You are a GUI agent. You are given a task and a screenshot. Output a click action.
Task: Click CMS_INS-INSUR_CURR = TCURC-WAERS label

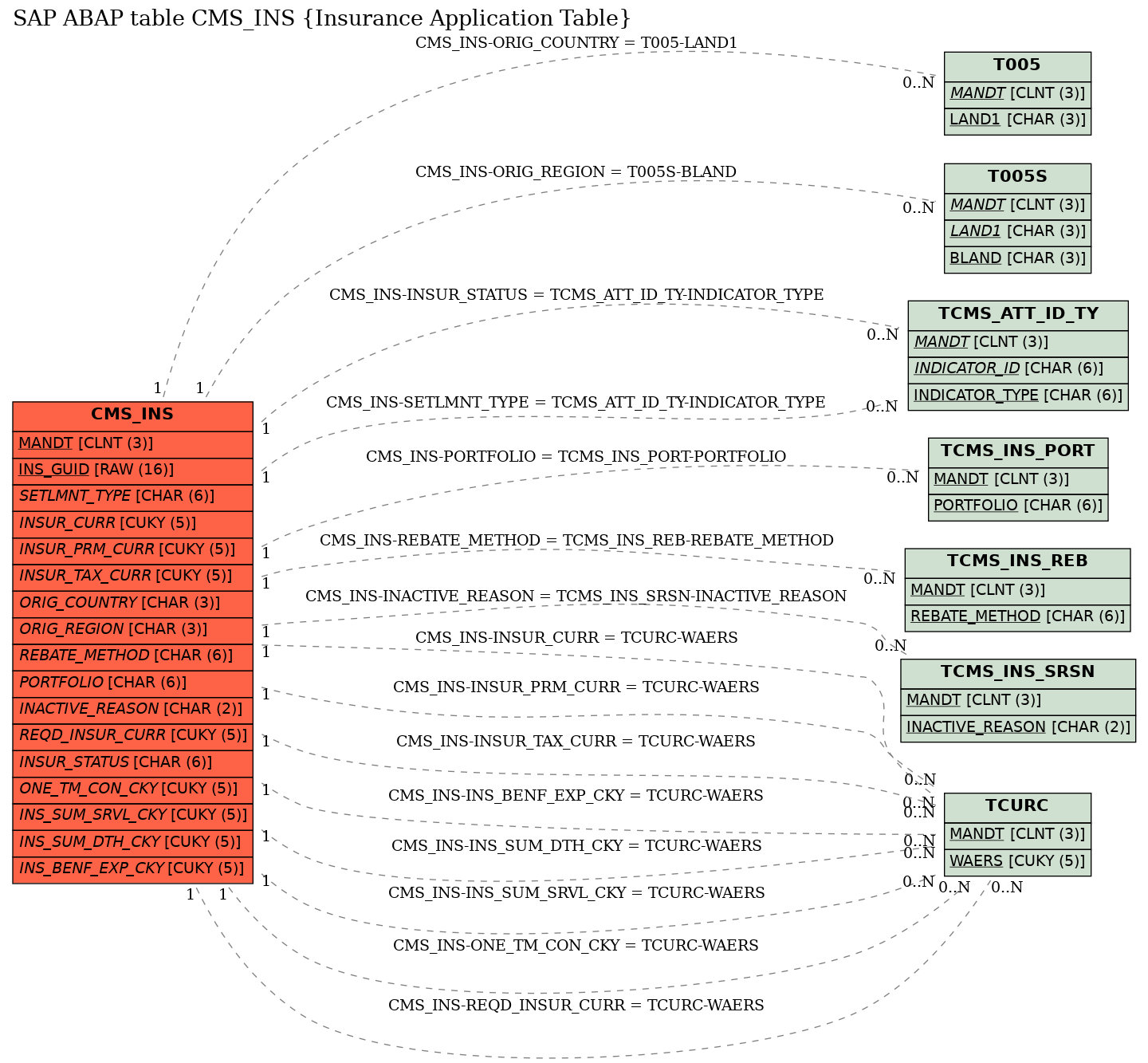coord(576,638)
